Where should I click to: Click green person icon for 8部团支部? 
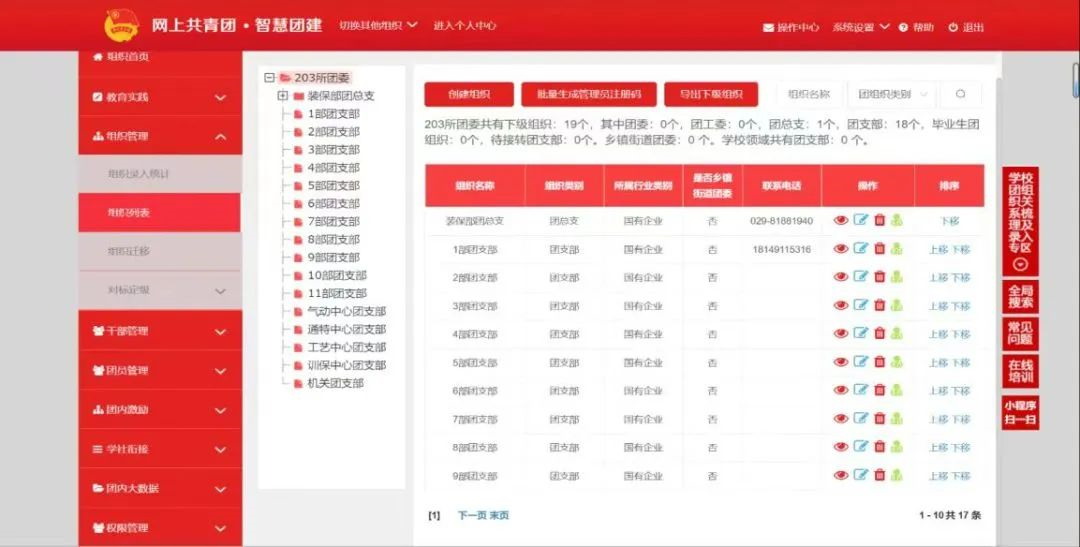click(x=896, y=446)
